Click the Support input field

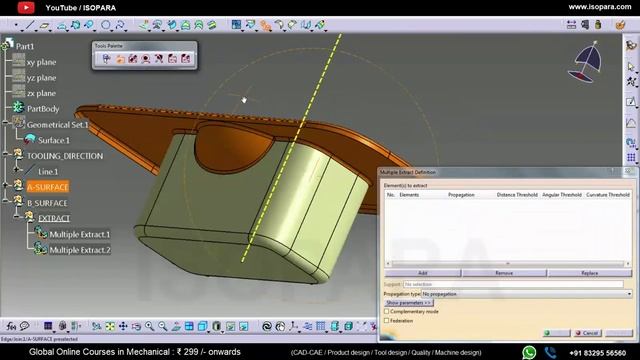[513, 284]
